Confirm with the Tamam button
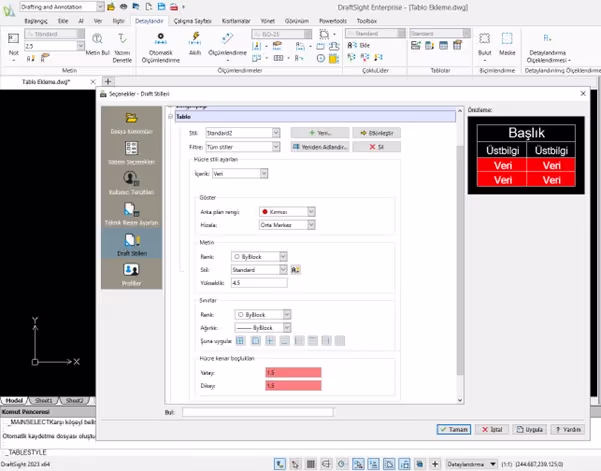This screenshot has height=471, width=601. 453,429
